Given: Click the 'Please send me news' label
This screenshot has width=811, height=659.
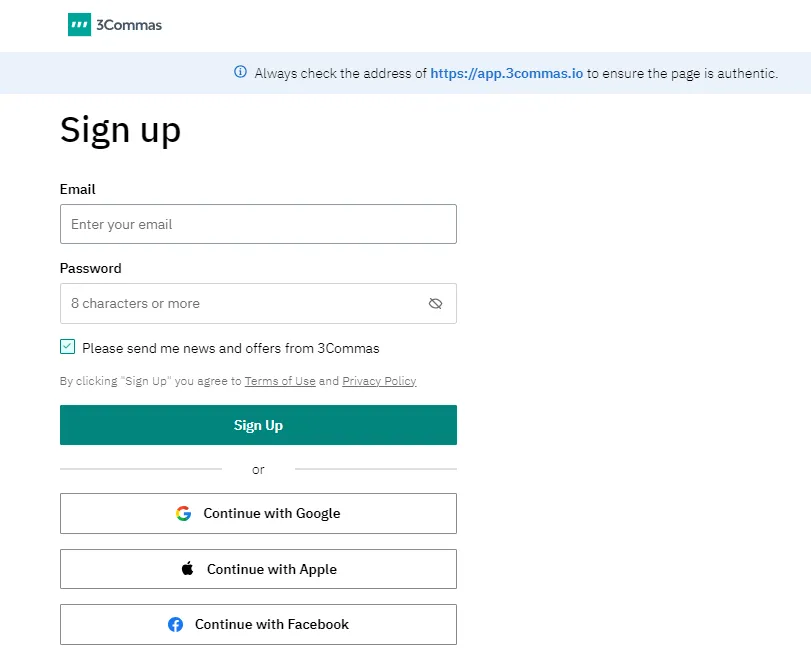Looking at the screenshot, I should click(231, 349).
